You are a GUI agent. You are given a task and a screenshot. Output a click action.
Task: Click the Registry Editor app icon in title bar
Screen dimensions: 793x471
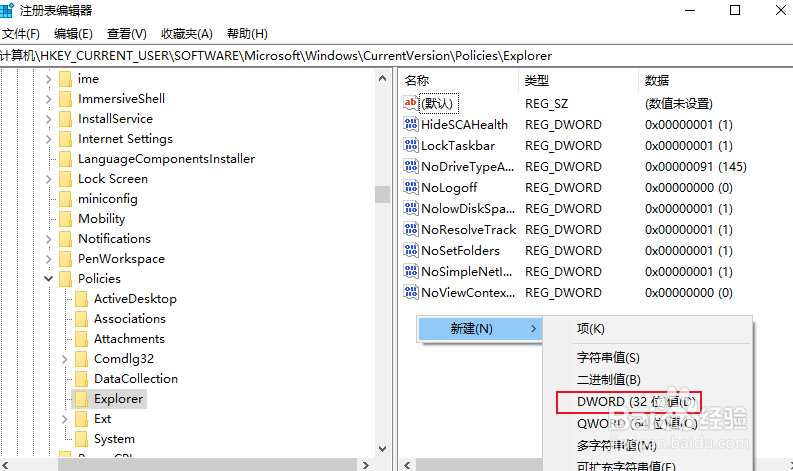6,10
